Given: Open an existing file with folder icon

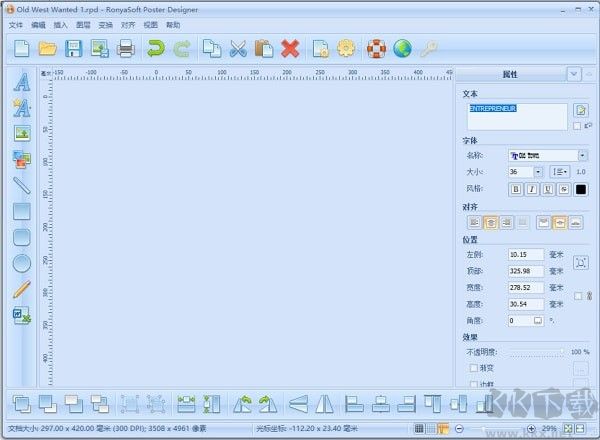Looking at the screenshot, I should point(48,49).
